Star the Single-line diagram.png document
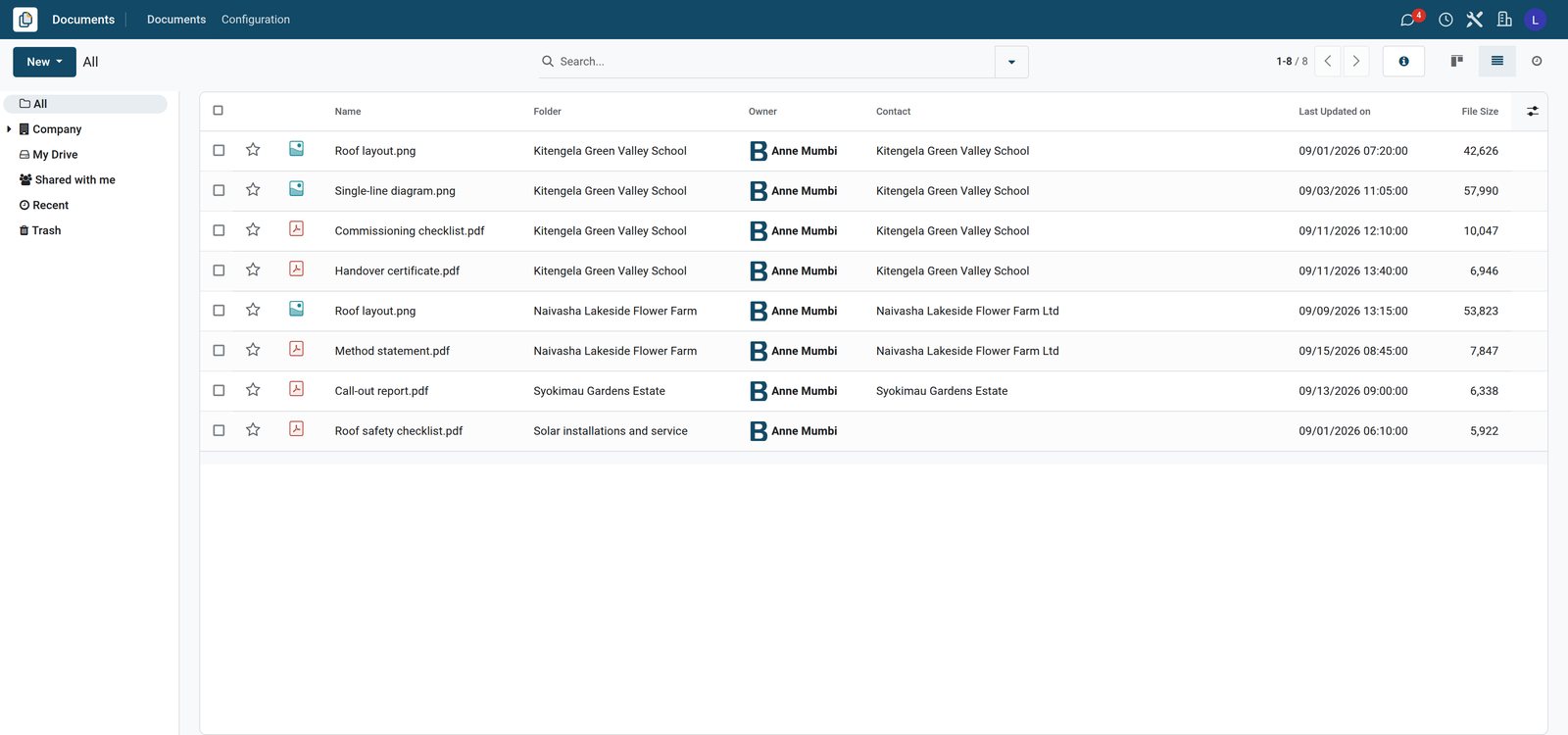 pyautogui.click(x=253, y=190)
